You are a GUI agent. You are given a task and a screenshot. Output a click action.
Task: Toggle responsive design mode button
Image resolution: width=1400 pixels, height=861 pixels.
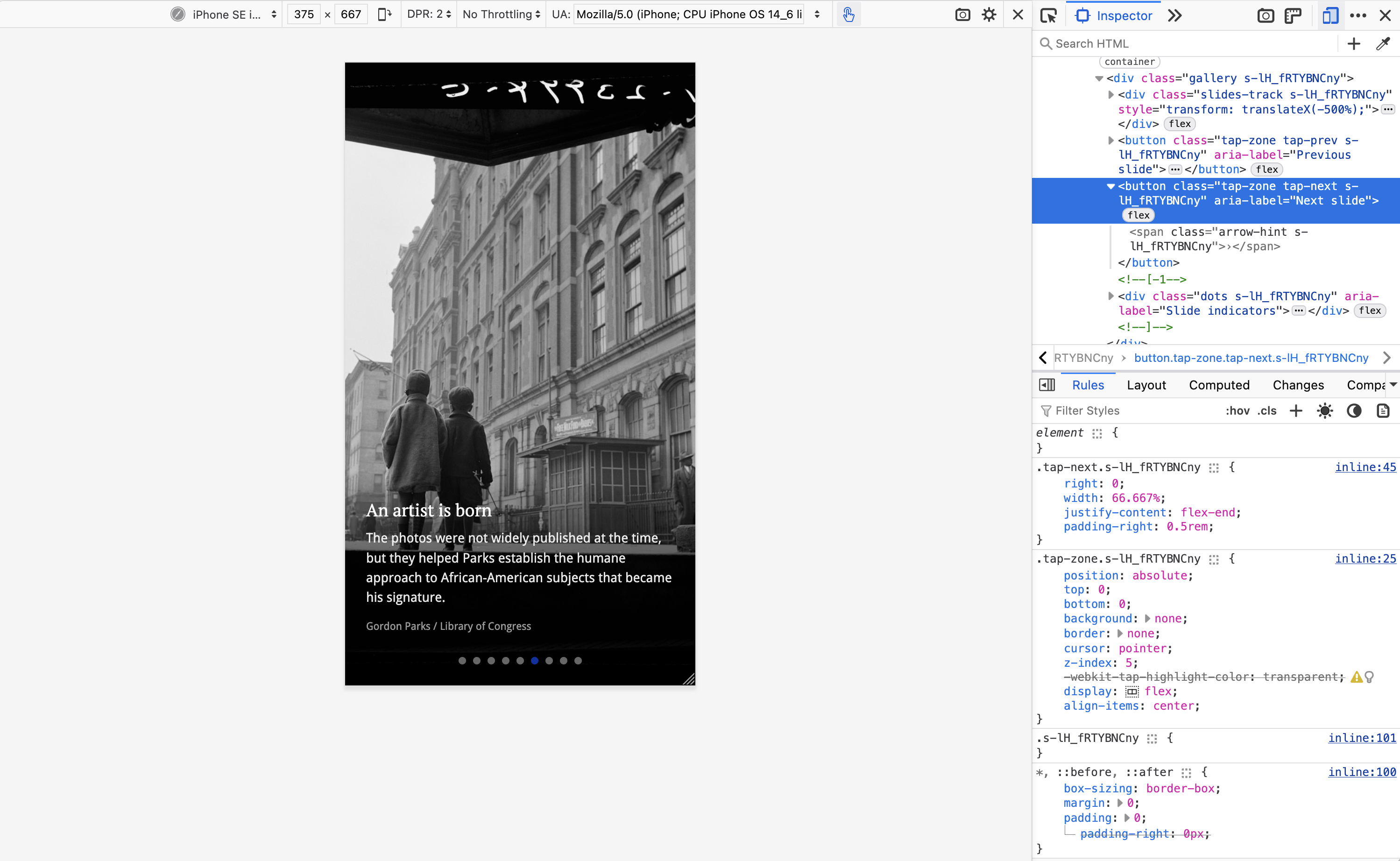(x=1330, y=15)
